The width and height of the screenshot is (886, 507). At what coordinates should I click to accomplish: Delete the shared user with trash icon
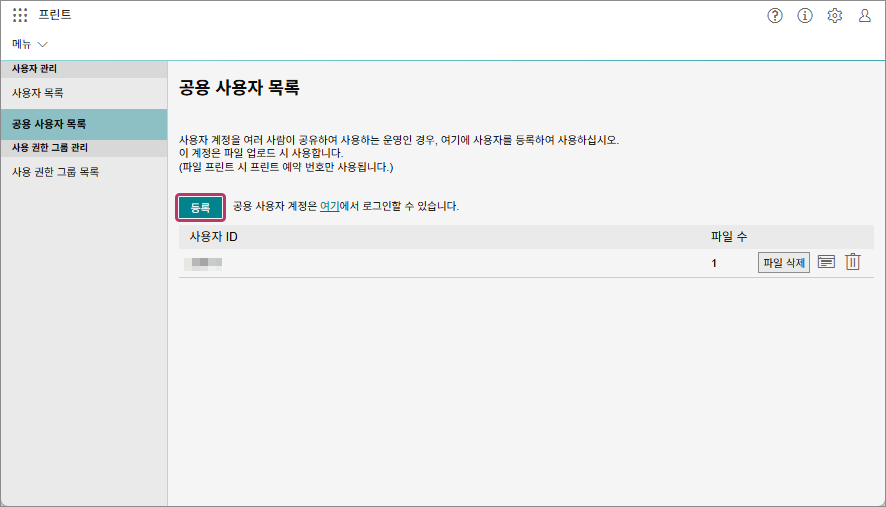[x=853, y=262]
